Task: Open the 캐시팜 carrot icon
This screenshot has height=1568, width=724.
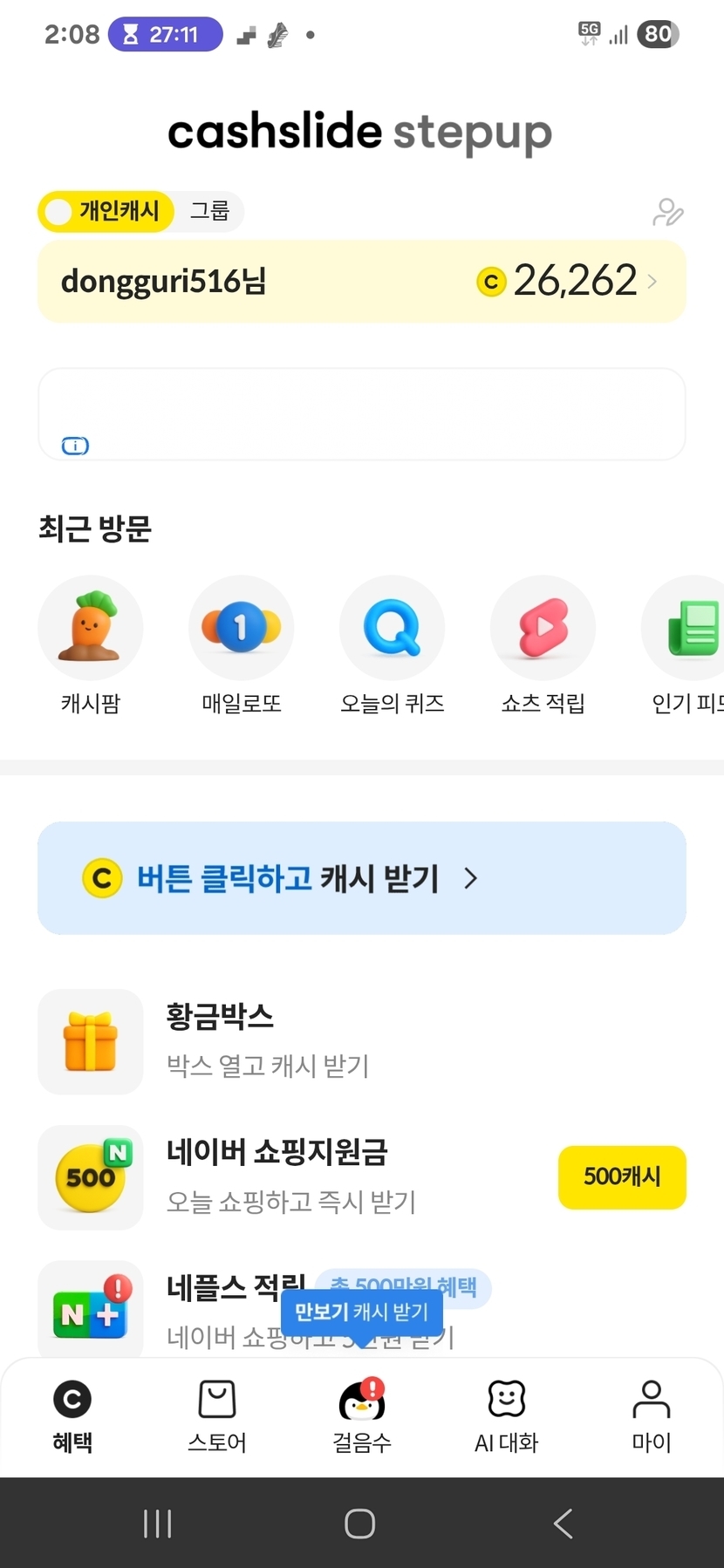Action: [x=91, y=628]
